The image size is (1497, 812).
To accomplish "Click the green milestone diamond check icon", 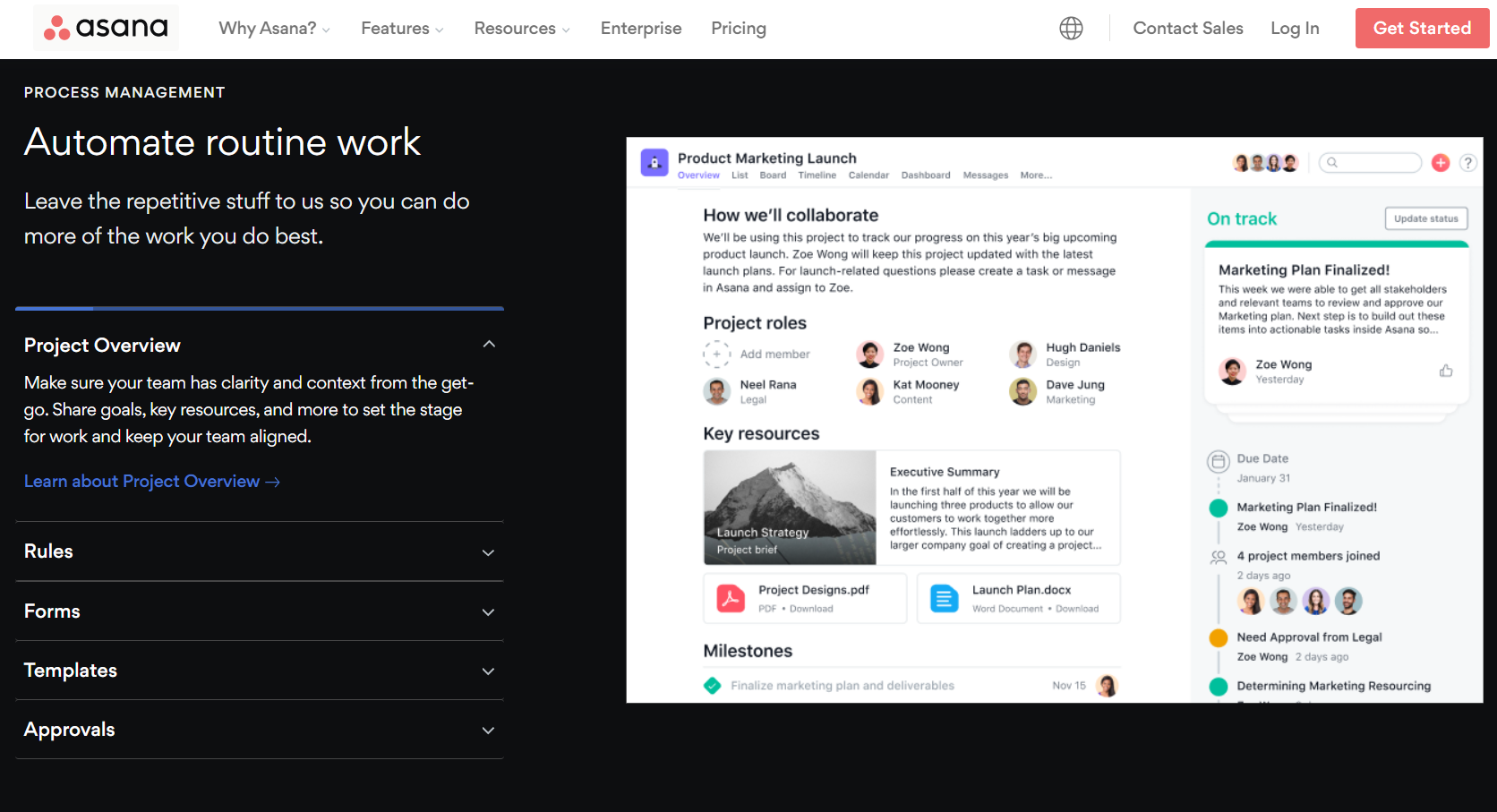I will [713, 686].
